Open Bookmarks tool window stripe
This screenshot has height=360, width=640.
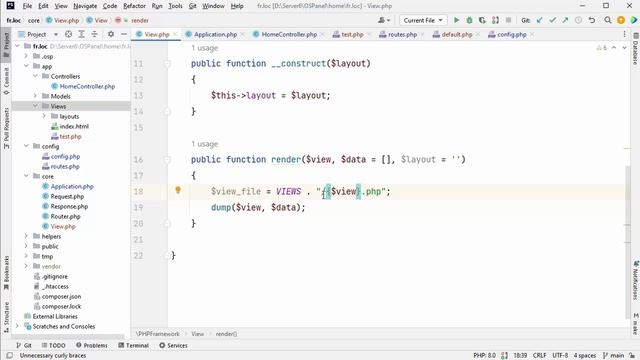[6, 273]
